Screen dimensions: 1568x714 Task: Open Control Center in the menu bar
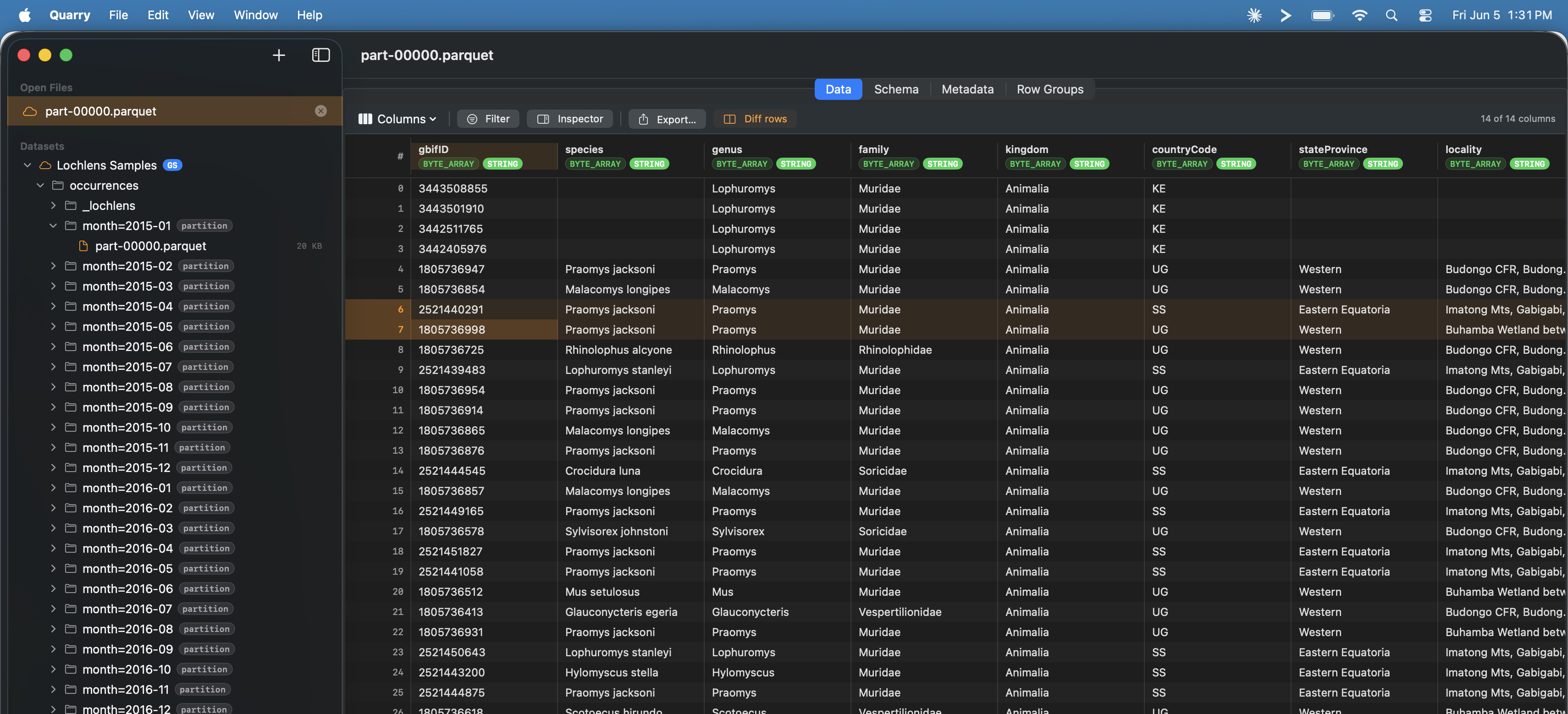pos(1425,15)
